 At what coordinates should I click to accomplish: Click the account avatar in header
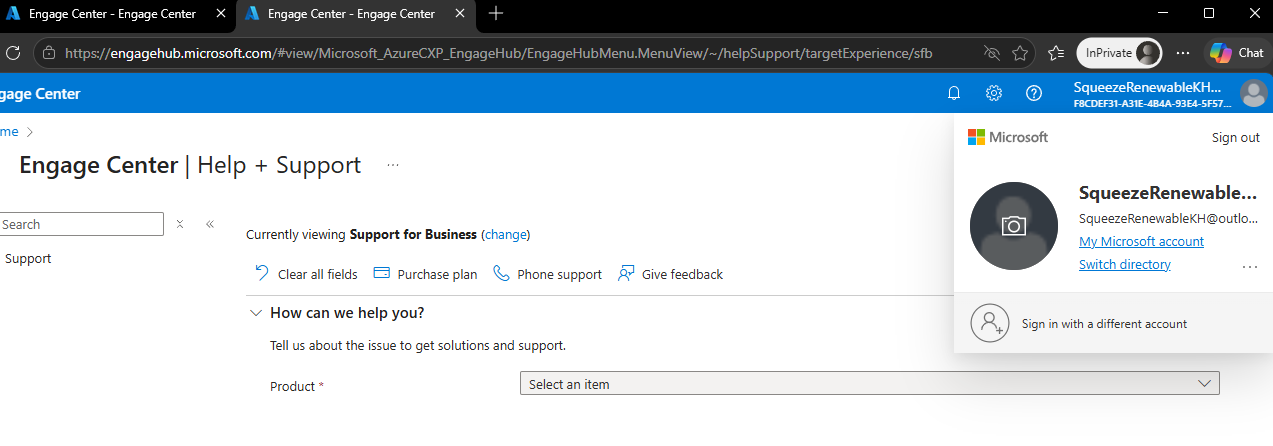coord(1252,93)
